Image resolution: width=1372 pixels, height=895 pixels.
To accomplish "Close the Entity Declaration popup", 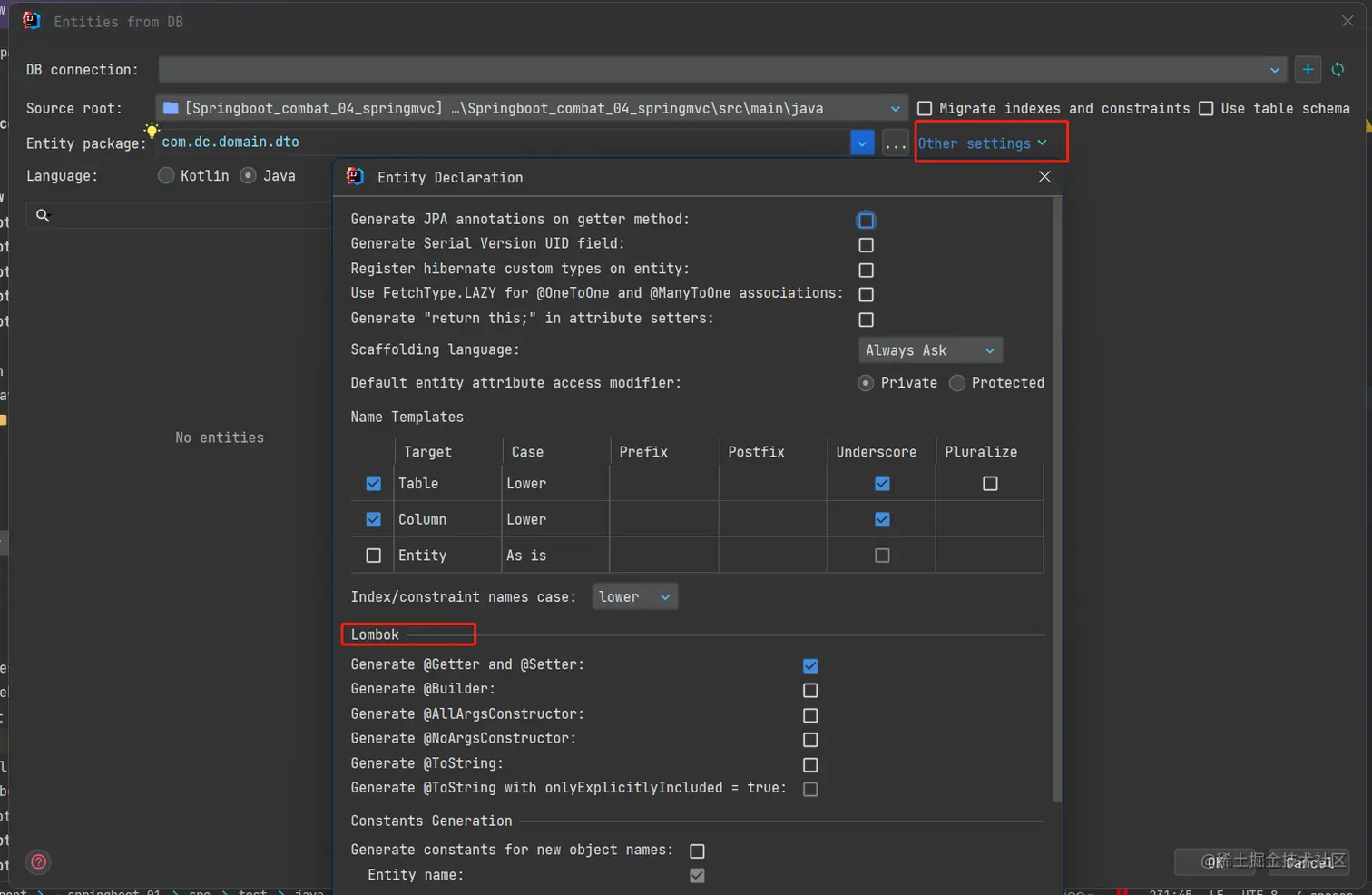I will coord(1044,176).
